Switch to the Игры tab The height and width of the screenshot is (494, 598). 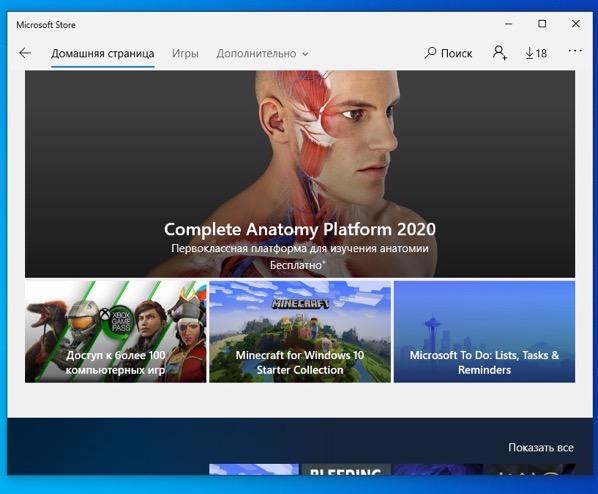(185, 53)
